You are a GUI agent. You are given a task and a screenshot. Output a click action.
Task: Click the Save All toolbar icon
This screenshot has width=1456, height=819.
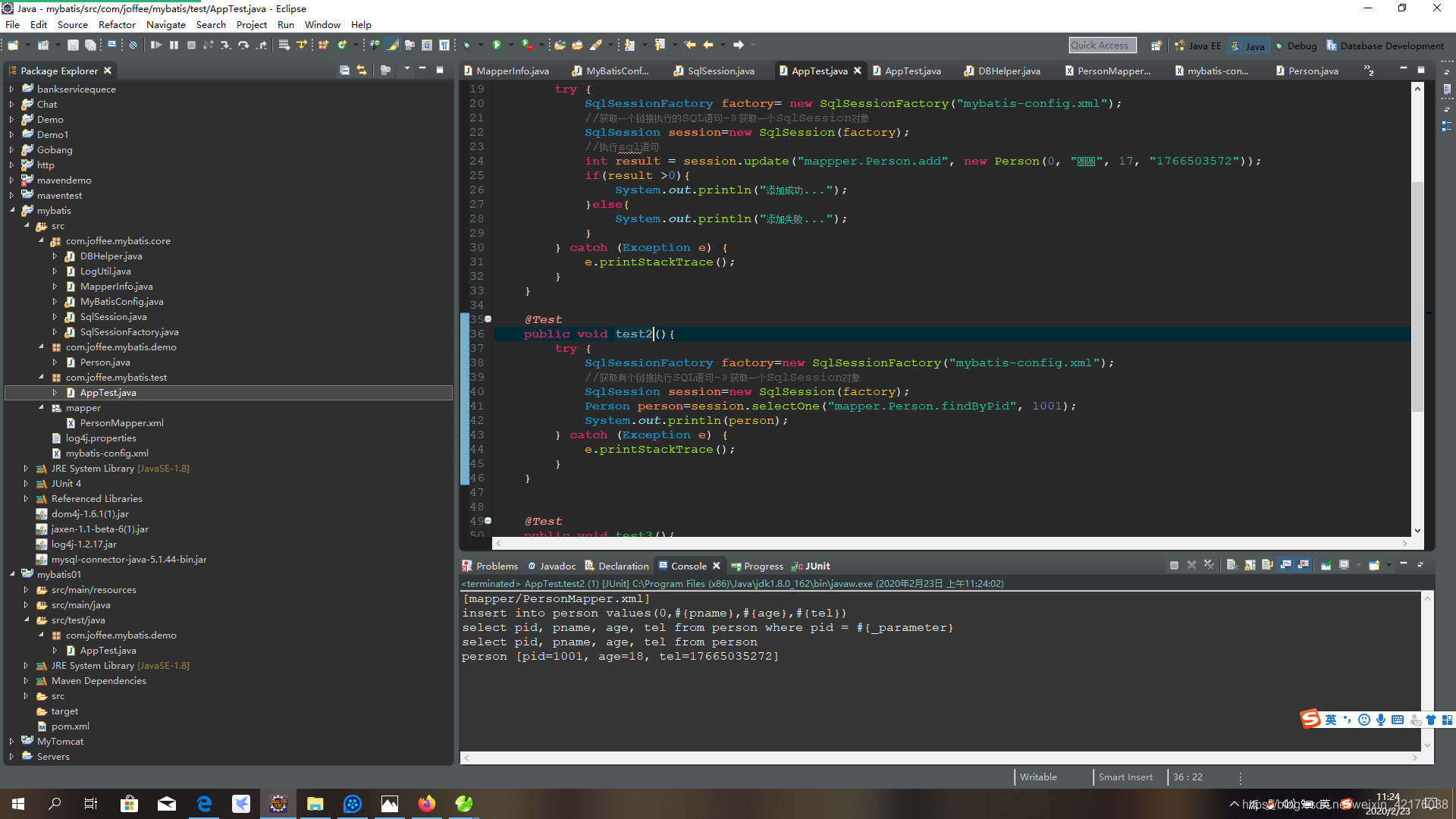(91, 45)
